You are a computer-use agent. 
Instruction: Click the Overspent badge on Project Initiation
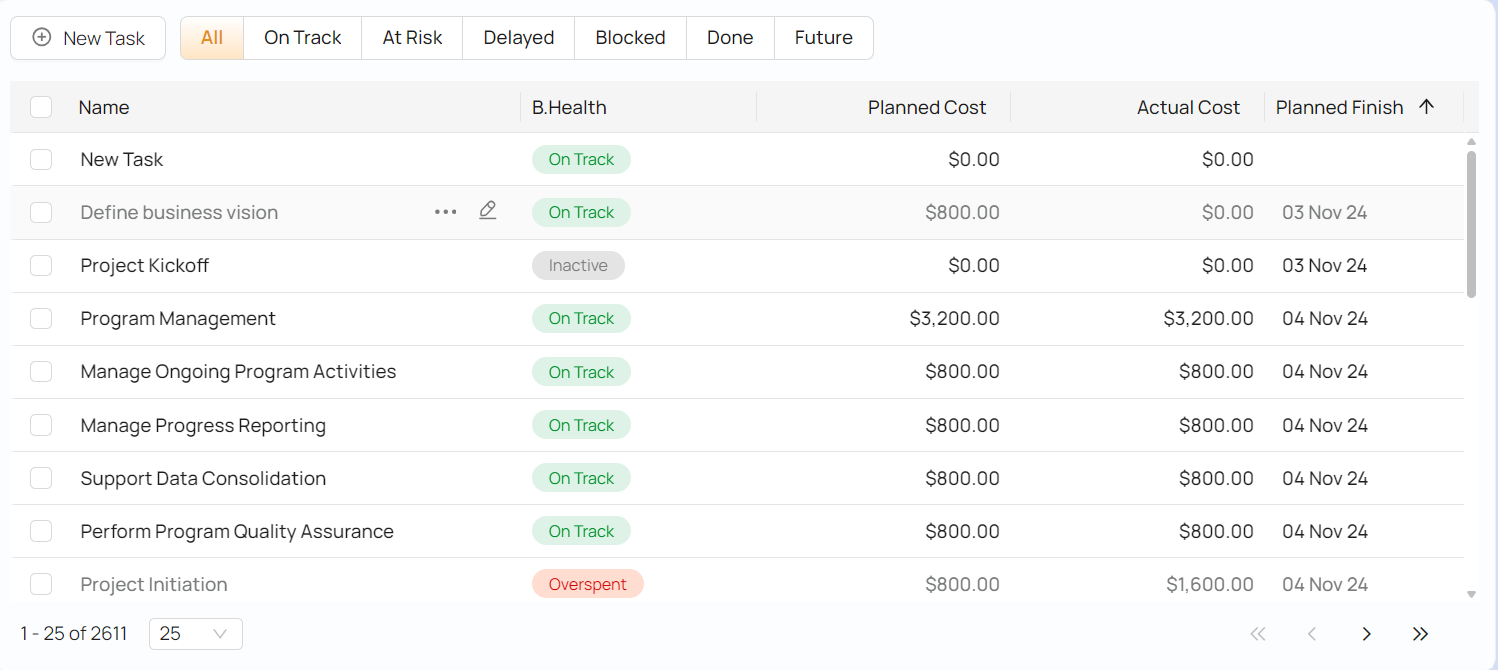tap(587, 585)
